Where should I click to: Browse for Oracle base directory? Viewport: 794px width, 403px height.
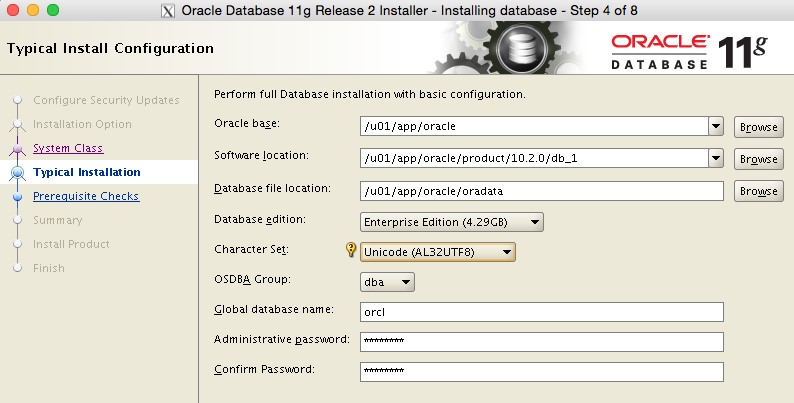759,127
